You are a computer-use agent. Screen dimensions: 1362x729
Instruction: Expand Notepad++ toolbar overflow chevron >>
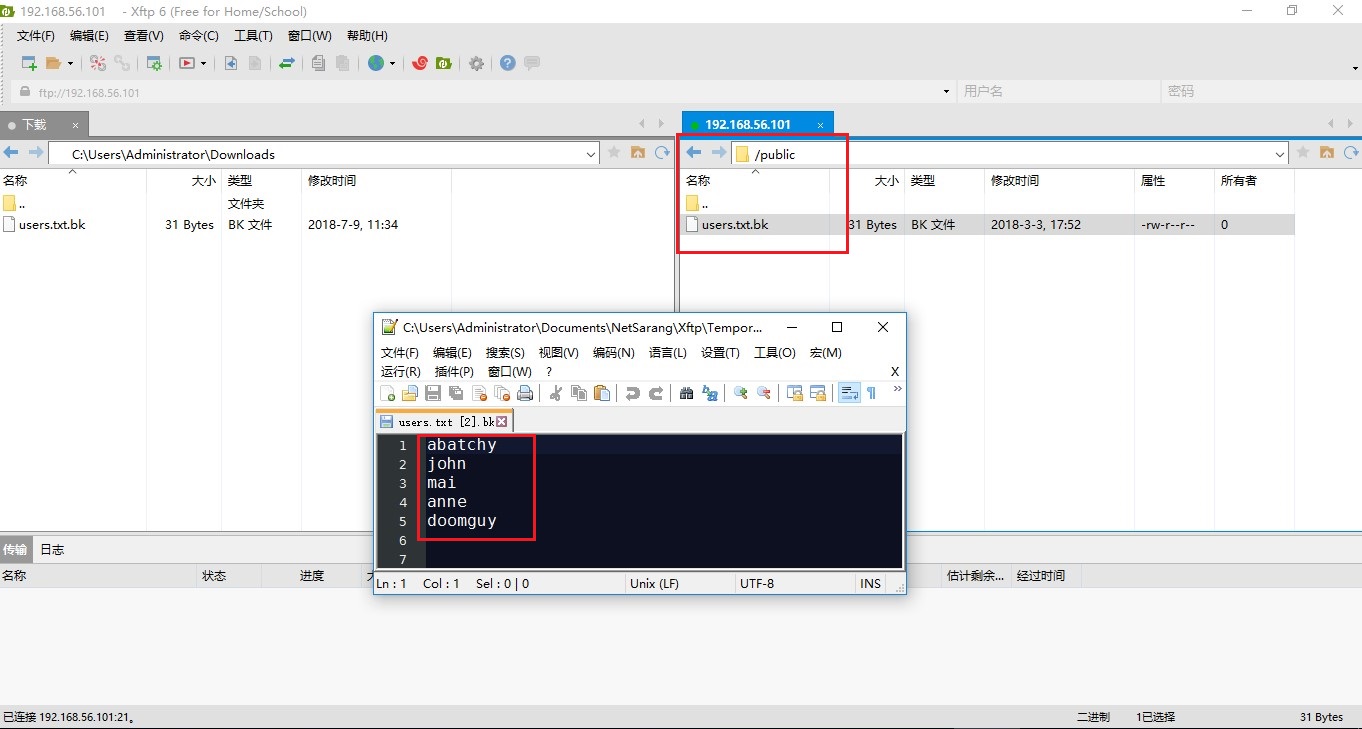click(x=897, y=389)
